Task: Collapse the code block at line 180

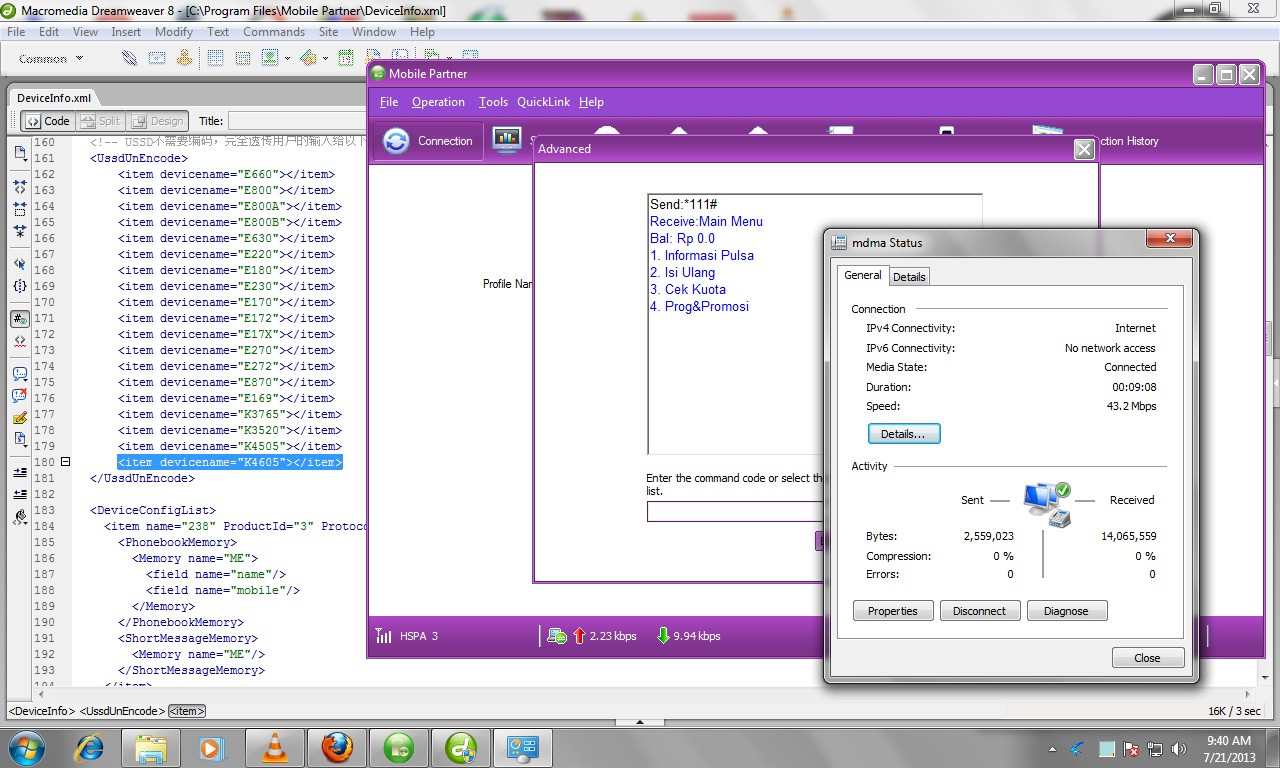Action: 66,462
